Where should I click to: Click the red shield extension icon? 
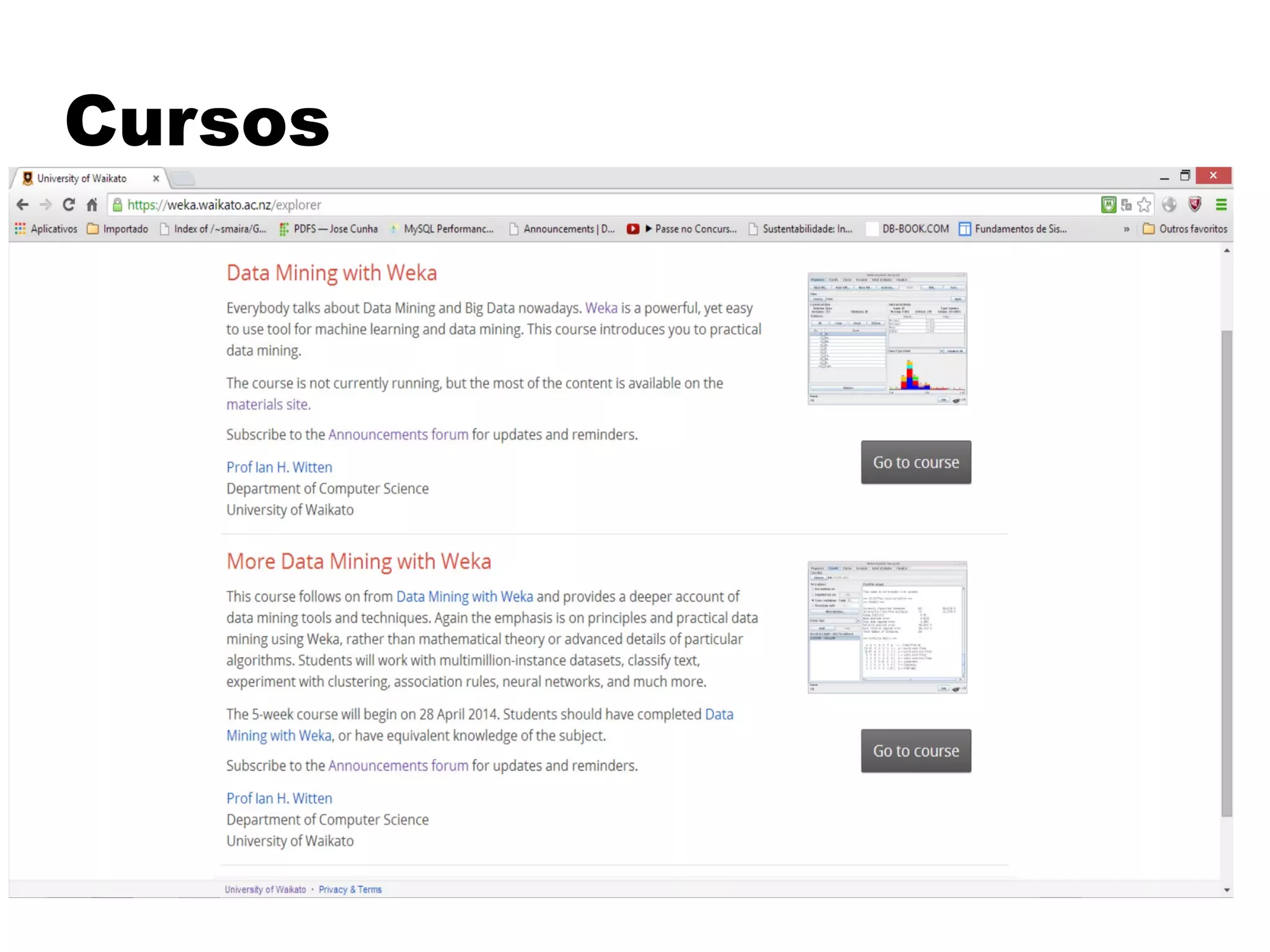coord(1194,205)
